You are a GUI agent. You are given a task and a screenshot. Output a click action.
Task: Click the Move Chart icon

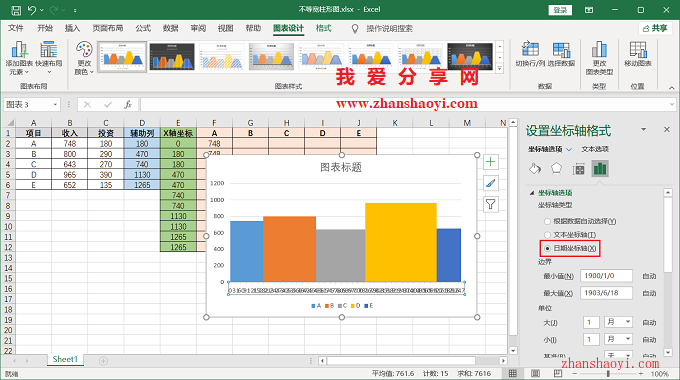pyautogui.click(x=638, y=49)
